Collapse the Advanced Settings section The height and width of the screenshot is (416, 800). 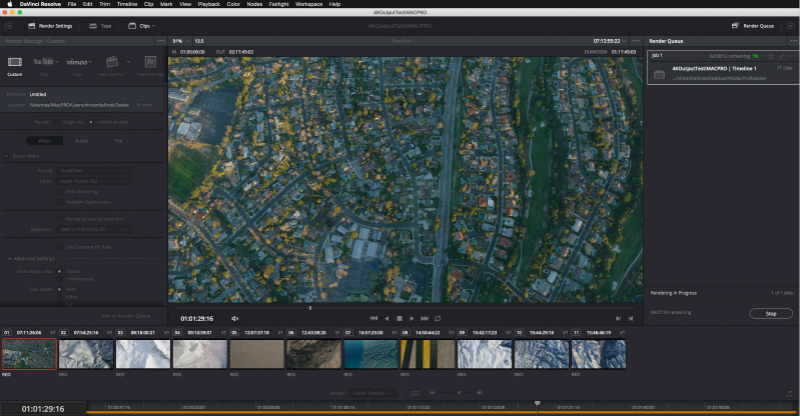[9, 259]
